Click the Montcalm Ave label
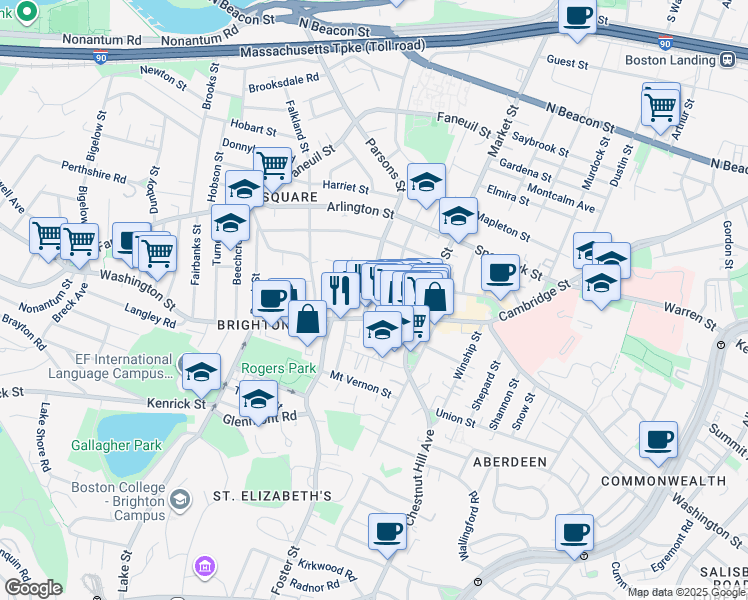This screenshot has height=600, width=748. tap(561, 198)
